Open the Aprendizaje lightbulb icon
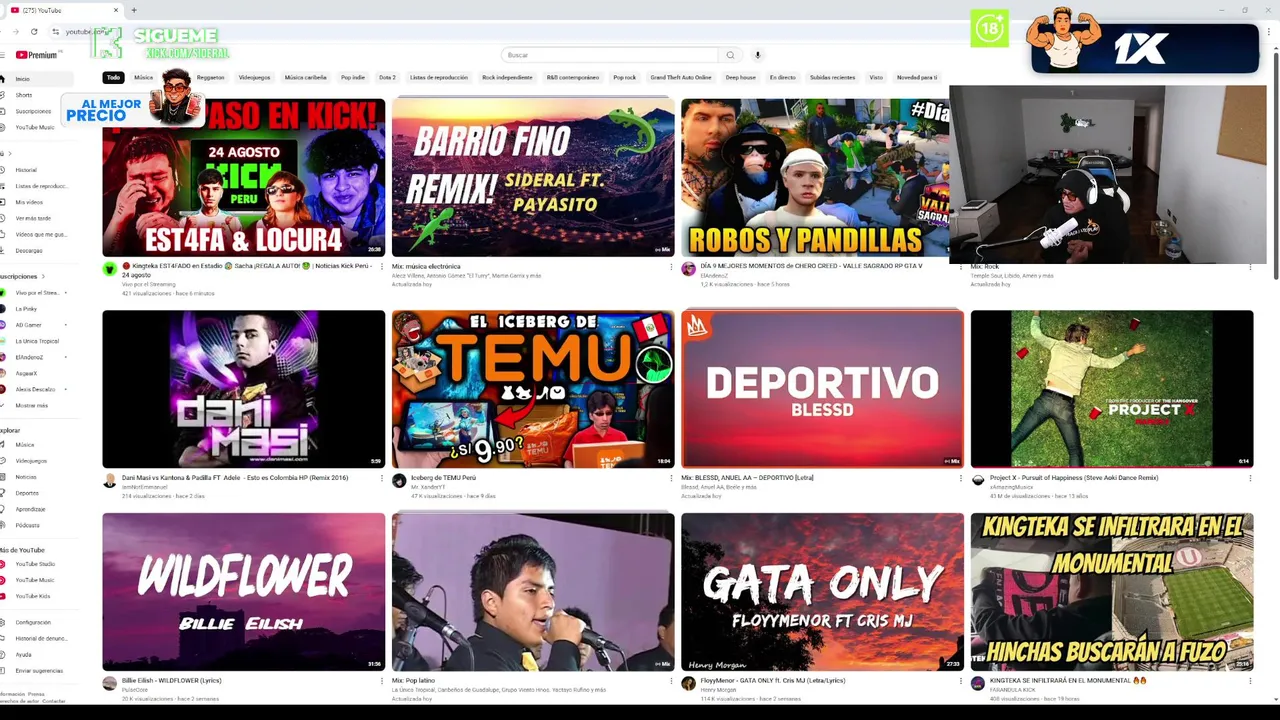Image resolution: width=1280 pixels, height=720 pixels. point(3,509)
